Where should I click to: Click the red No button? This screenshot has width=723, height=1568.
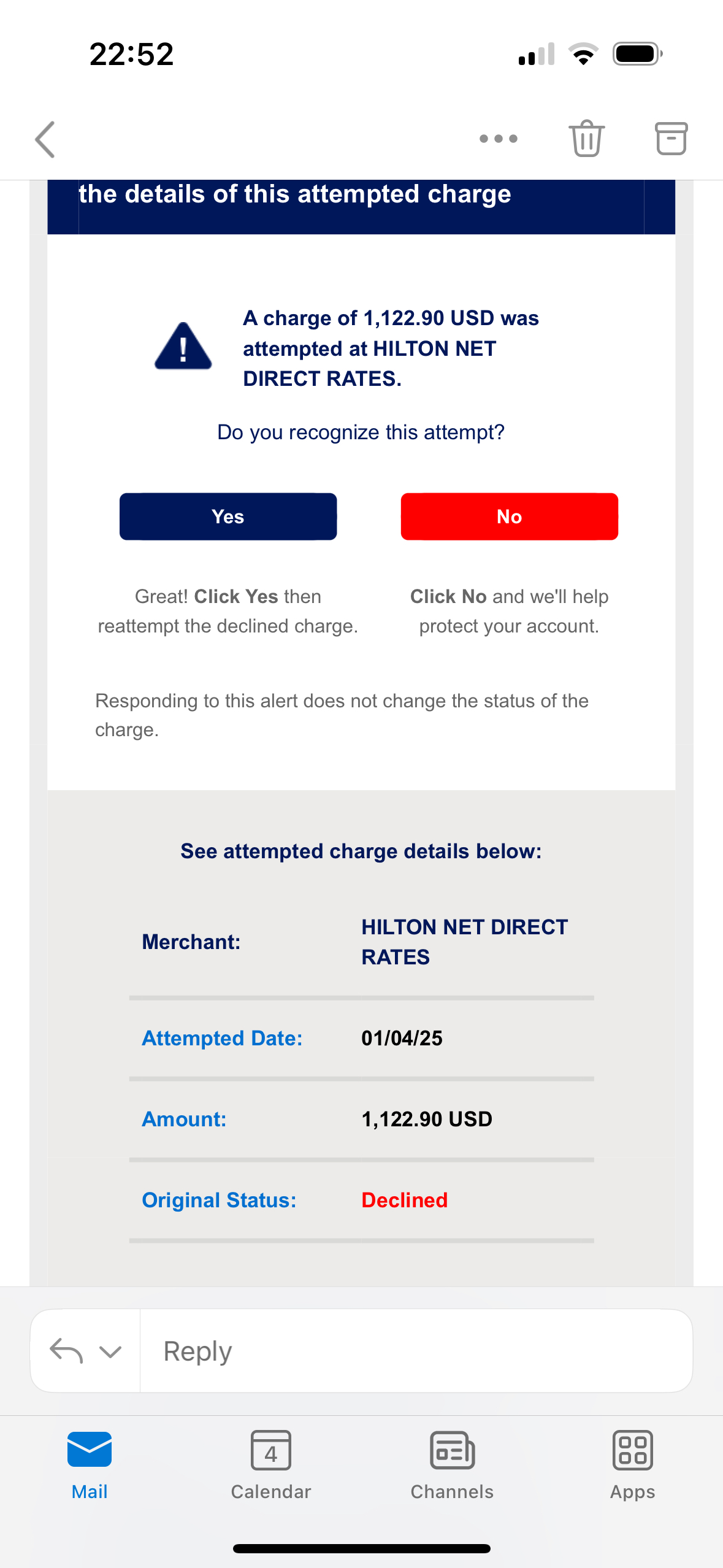[509, 517]
